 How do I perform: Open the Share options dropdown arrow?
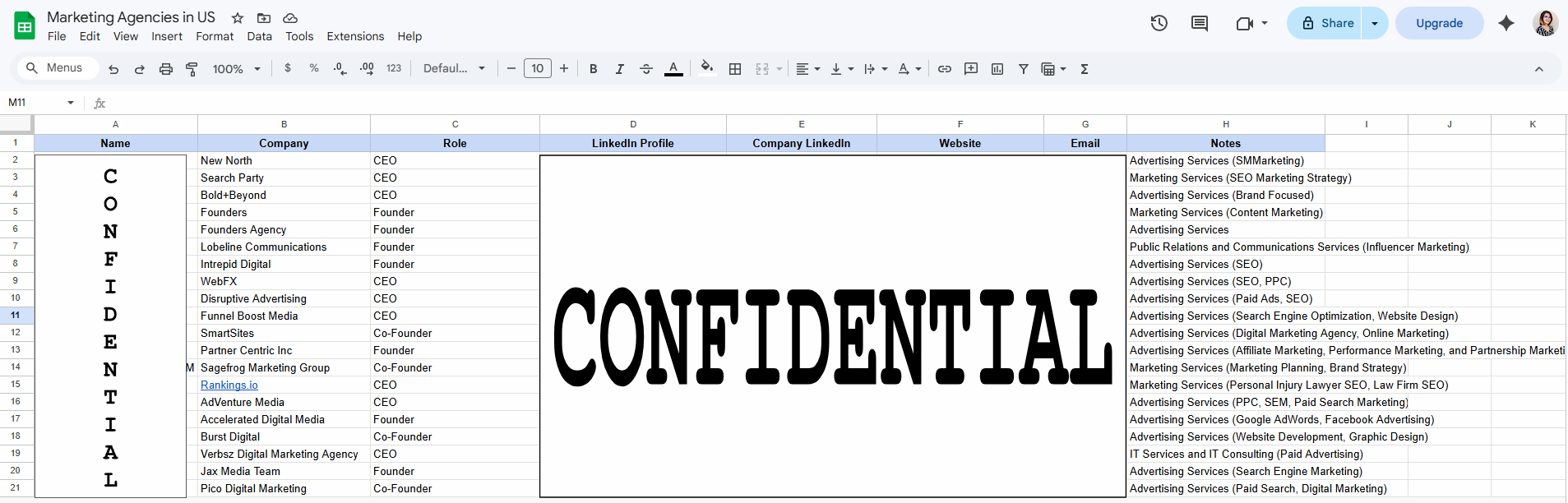1375,23
